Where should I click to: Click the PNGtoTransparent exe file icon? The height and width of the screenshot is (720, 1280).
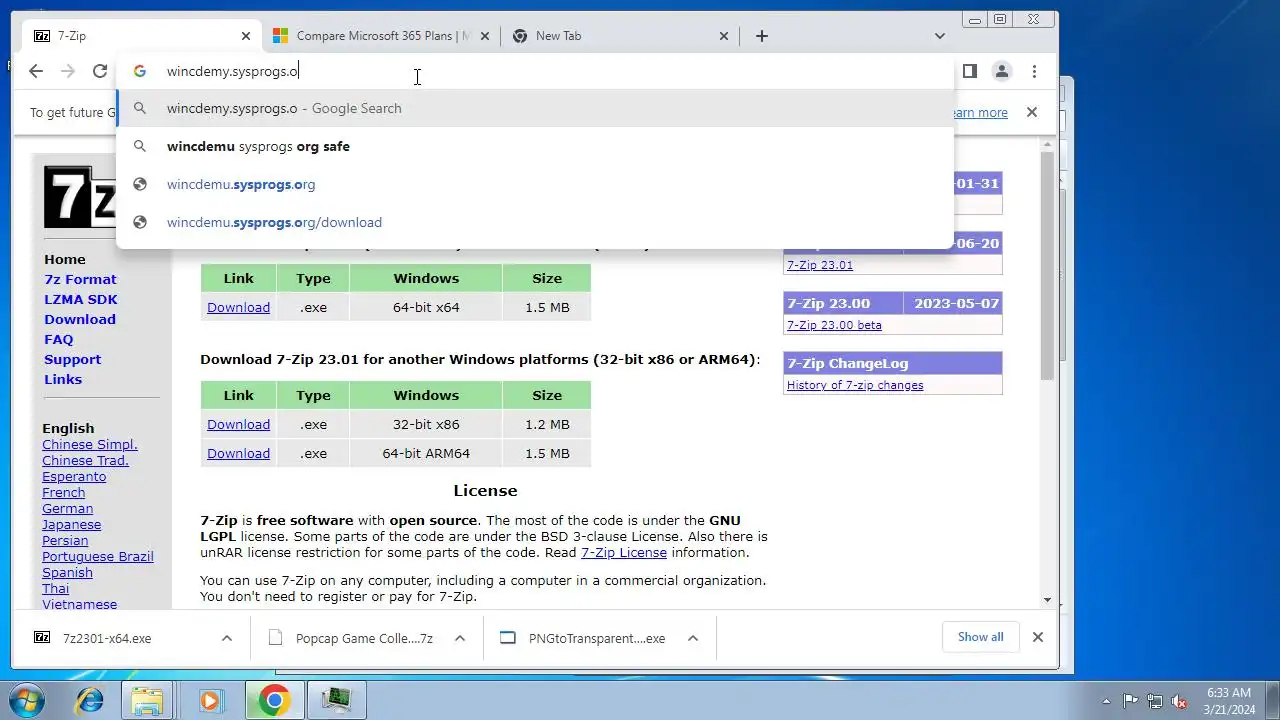(x=508, y=638)
